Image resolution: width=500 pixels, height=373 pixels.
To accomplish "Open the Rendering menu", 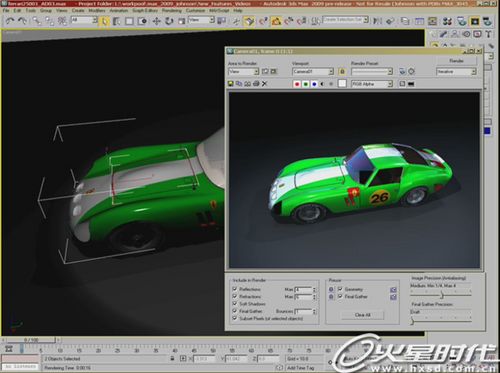I will [x=172, y=11].
